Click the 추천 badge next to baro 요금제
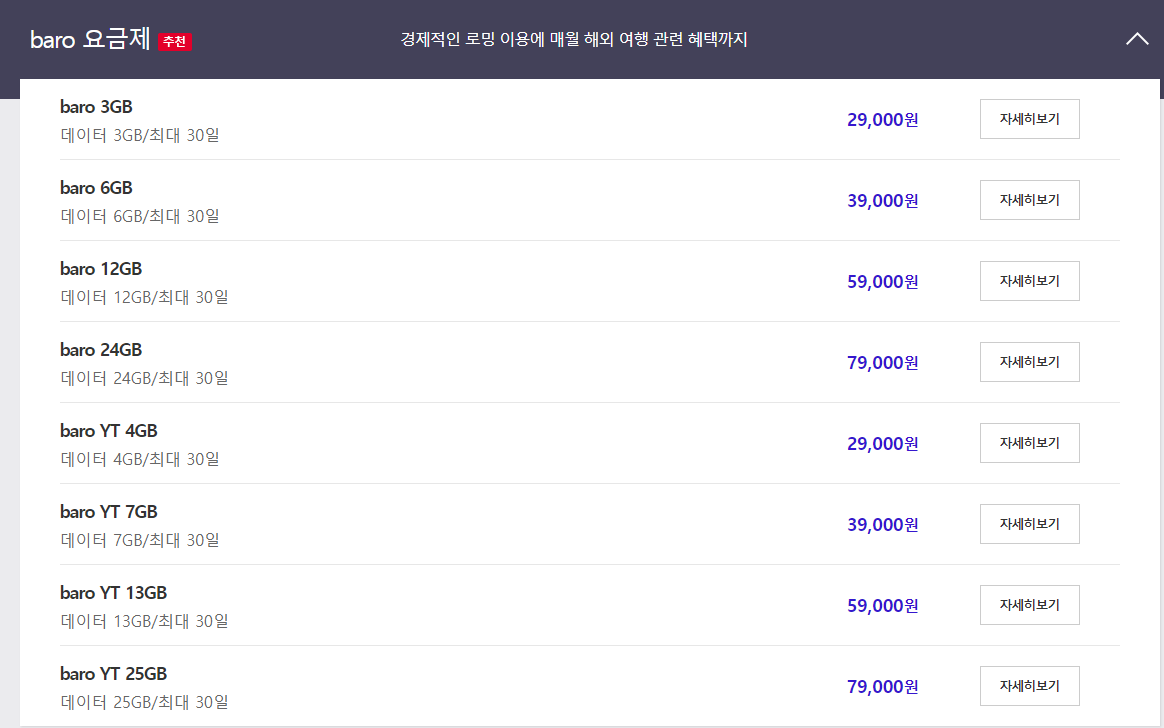Viewport: 1164px width, 728px height. pyautogui.click(x=172, y=42)
